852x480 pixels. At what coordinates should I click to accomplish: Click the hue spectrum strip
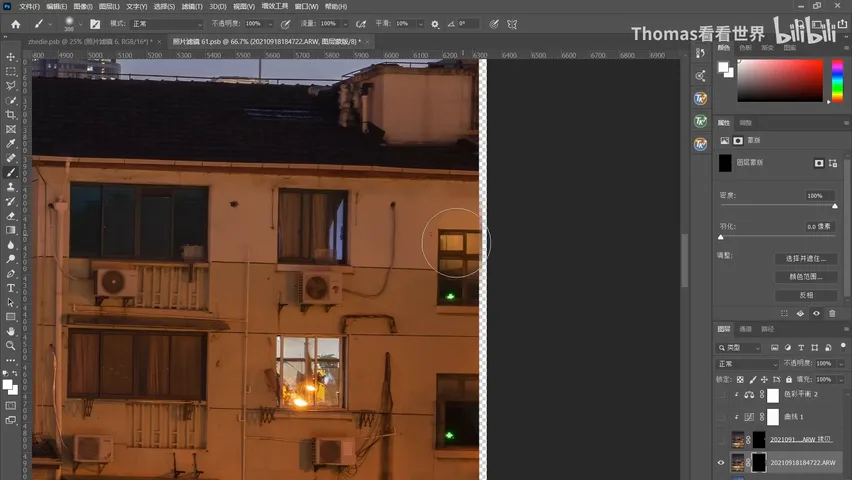tap(837, 80)
